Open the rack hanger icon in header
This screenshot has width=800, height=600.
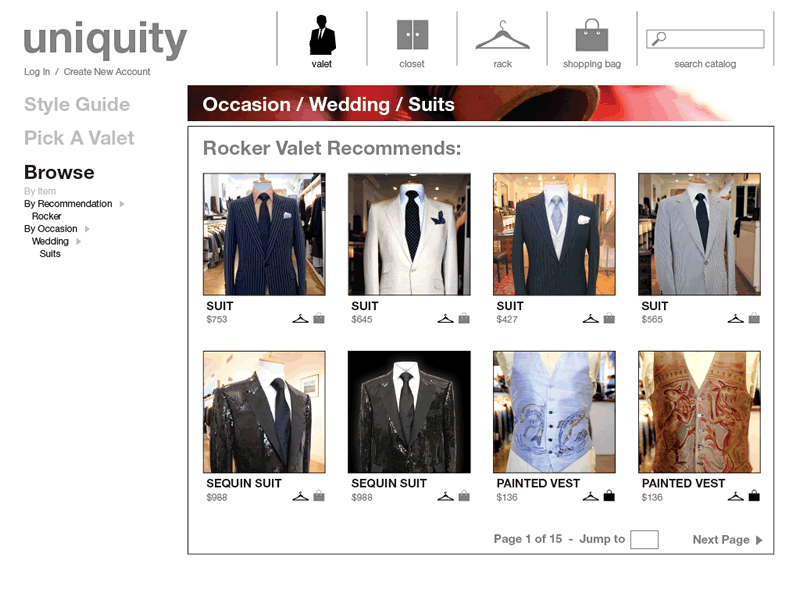[x=503, y=35]
